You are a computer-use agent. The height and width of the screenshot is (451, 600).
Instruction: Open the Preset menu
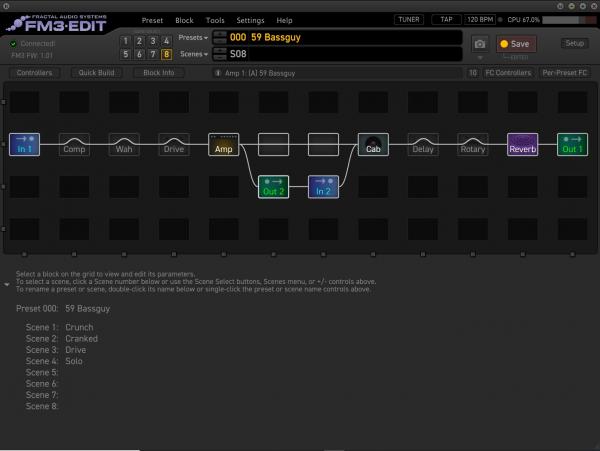(x=152, y=20)
